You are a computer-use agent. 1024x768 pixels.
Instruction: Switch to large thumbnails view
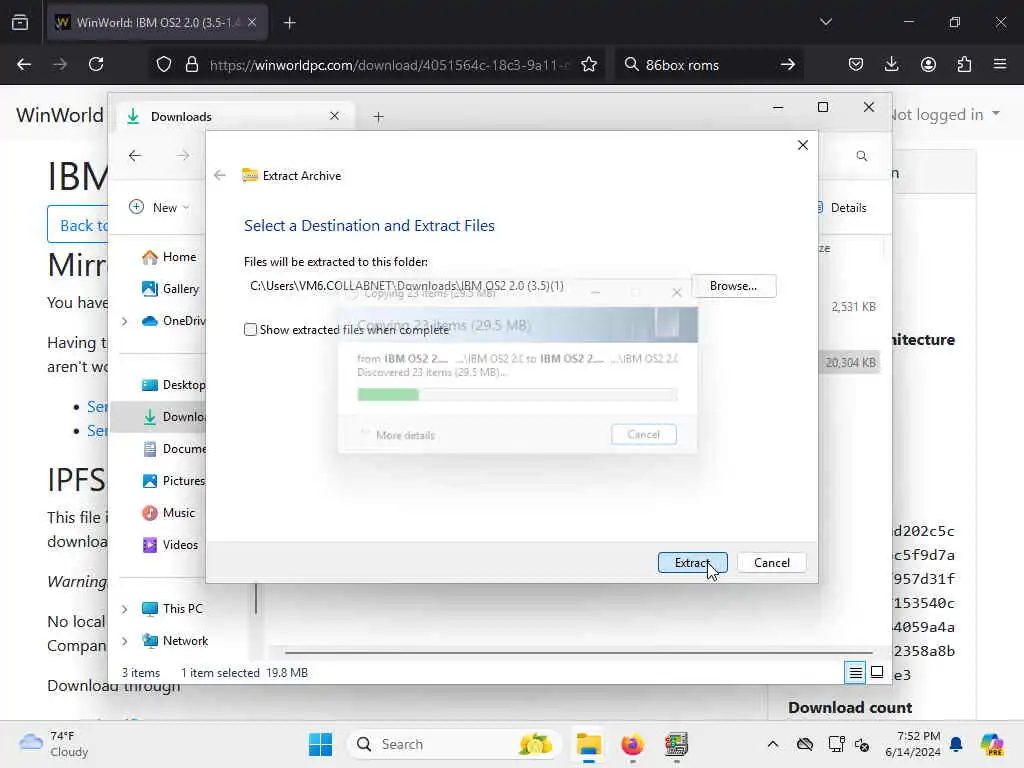[x=877, y=672]
